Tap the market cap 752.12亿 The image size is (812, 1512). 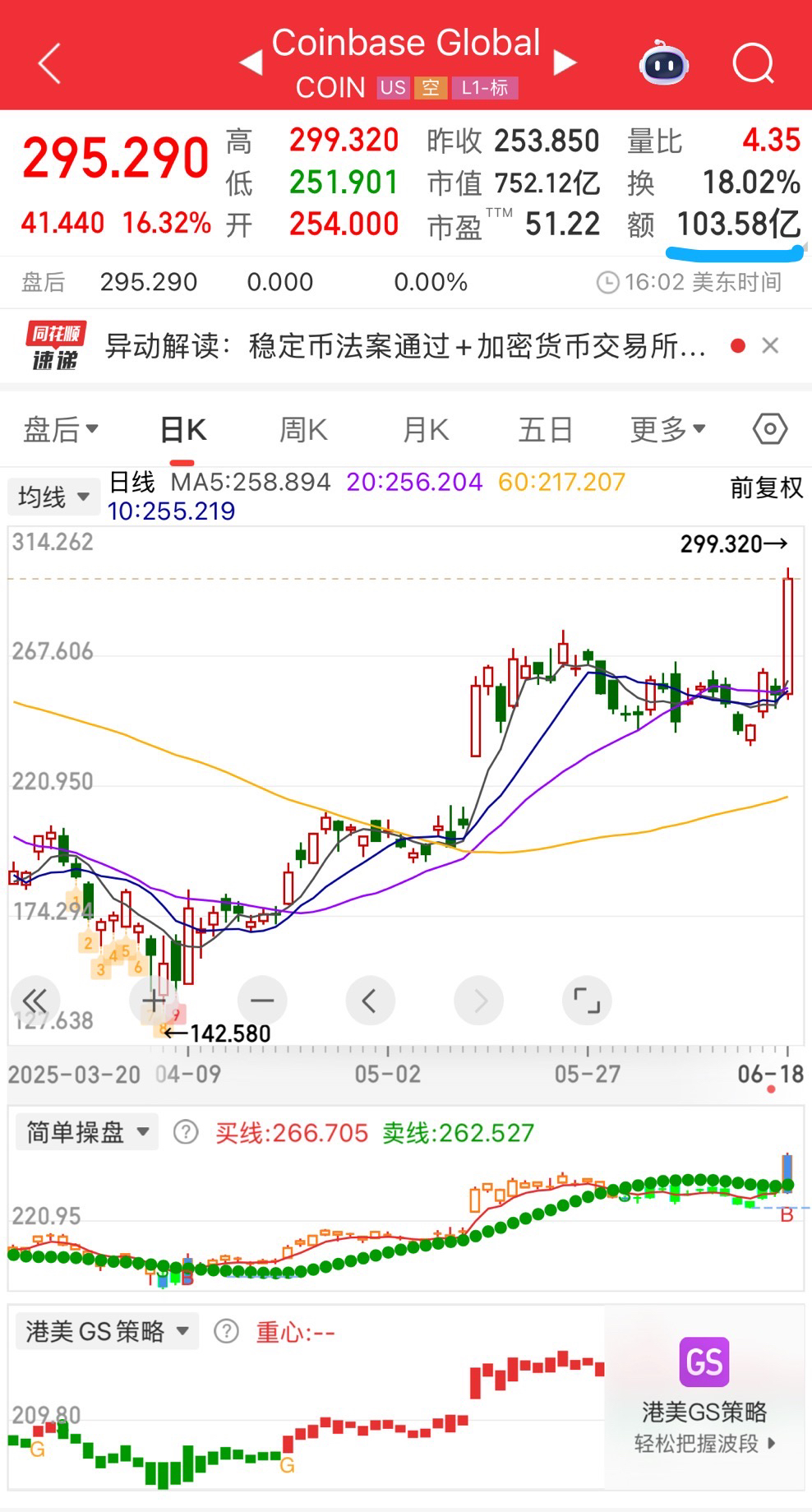point(547,183)
